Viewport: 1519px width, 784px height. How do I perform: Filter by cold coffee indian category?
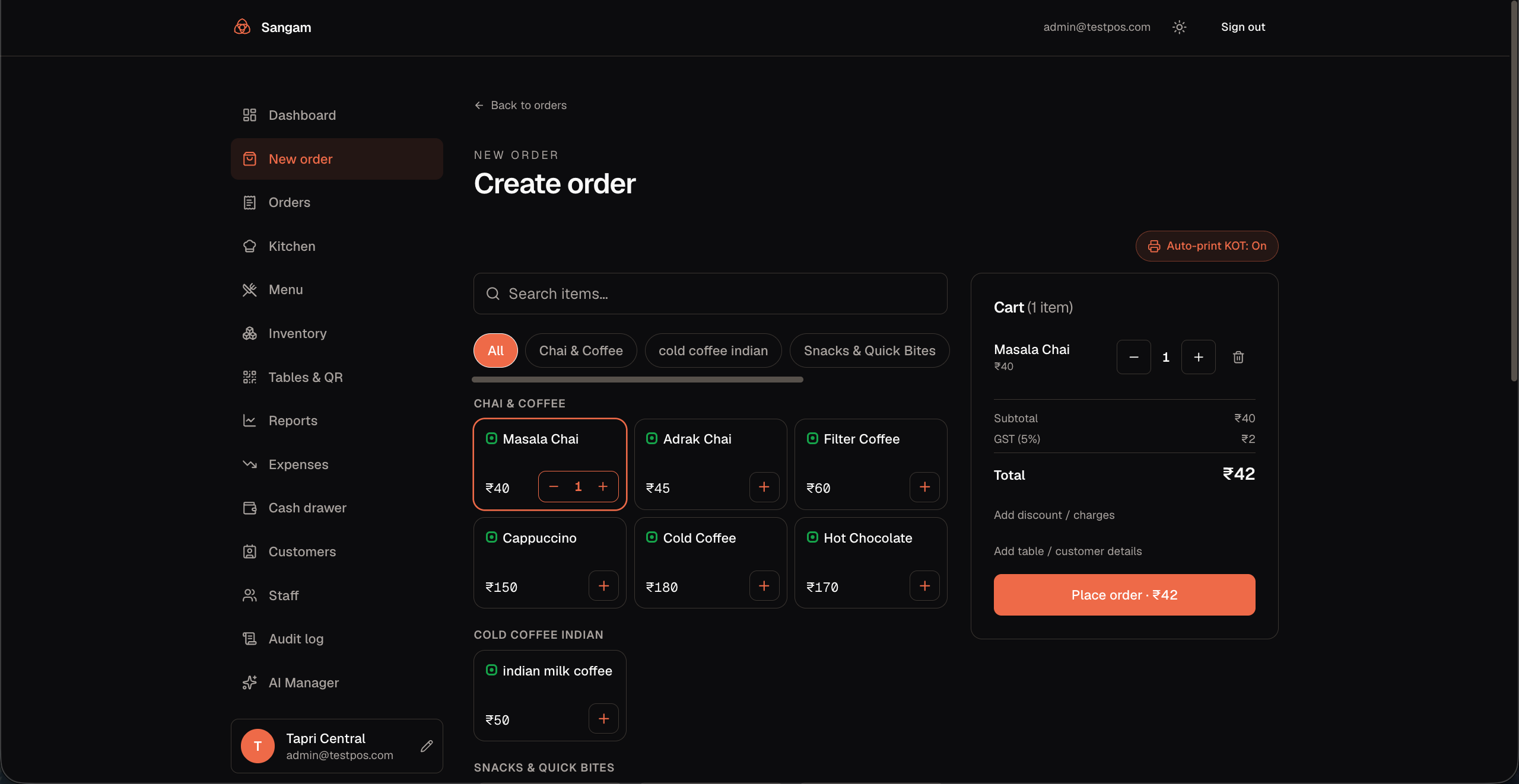(x=713, y=350)
